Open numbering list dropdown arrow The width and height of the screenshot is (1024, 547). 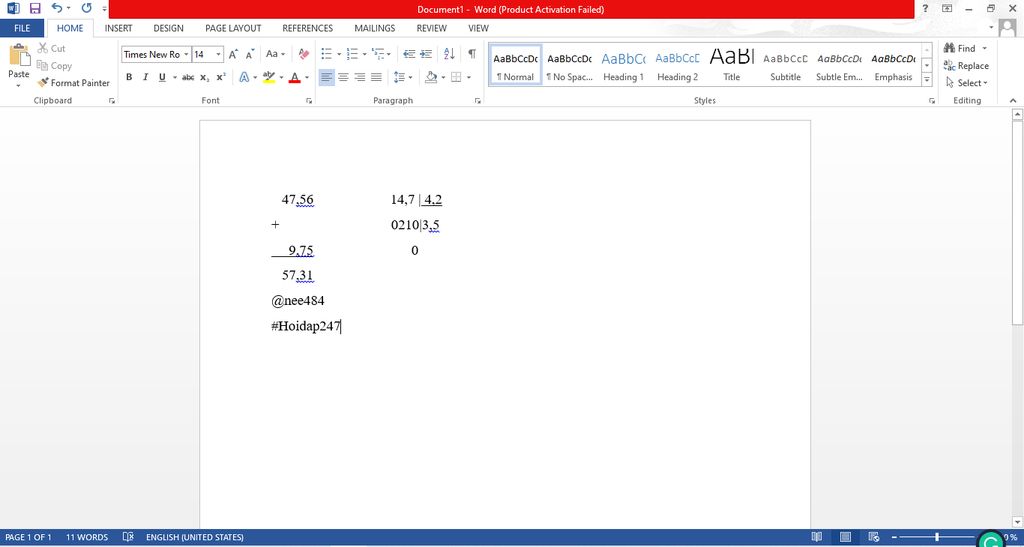pos(364,54)
